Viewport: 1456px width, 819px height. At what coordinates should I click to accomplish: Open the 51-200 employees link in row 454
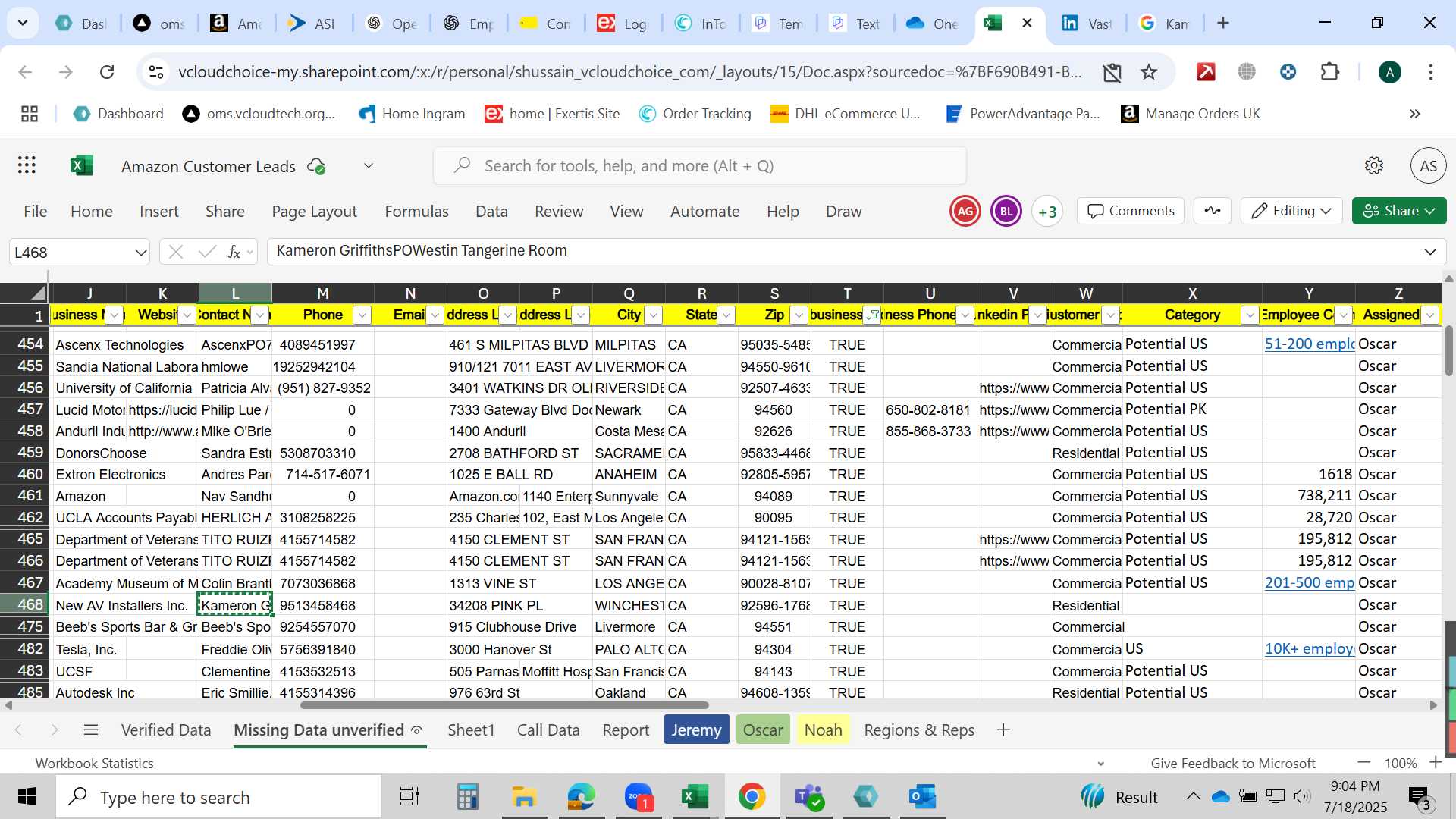[1310, 344]
